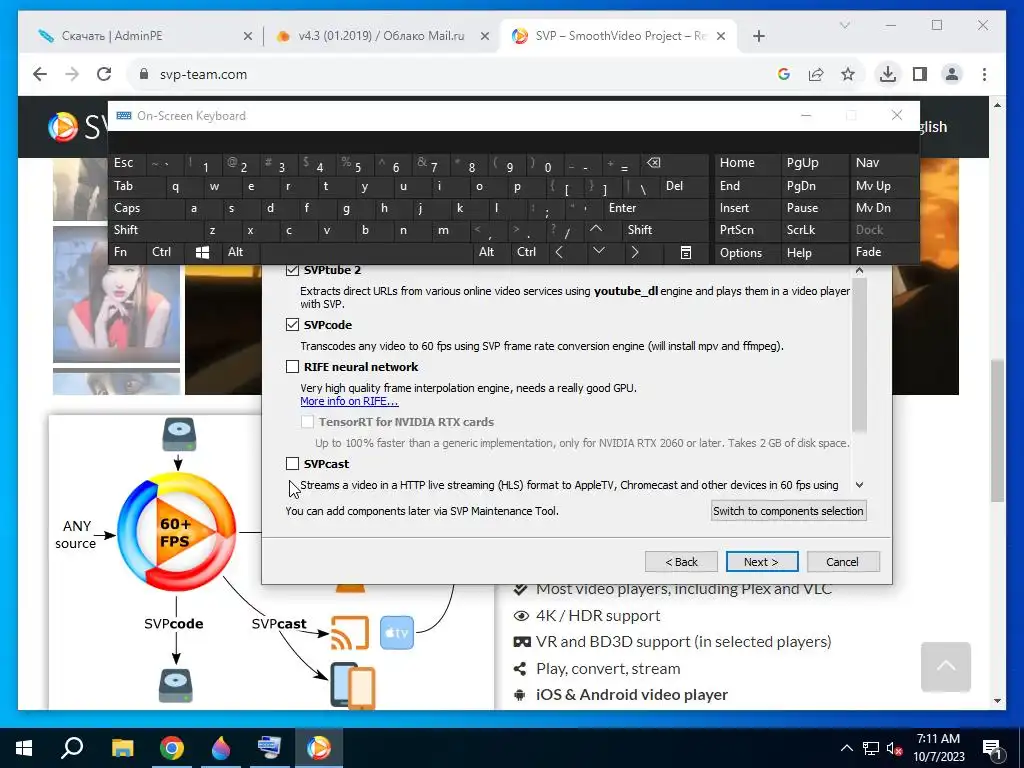Click the web page vertical scrollbar thumb

pyautogui.click(x=997, y=430)
